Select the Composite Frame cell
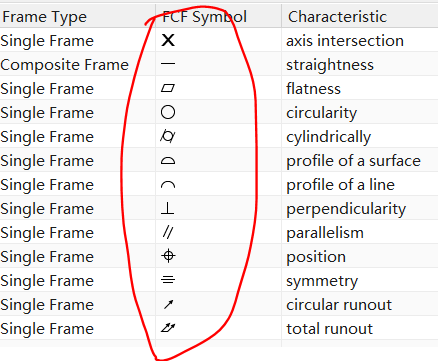 [65, 64]
